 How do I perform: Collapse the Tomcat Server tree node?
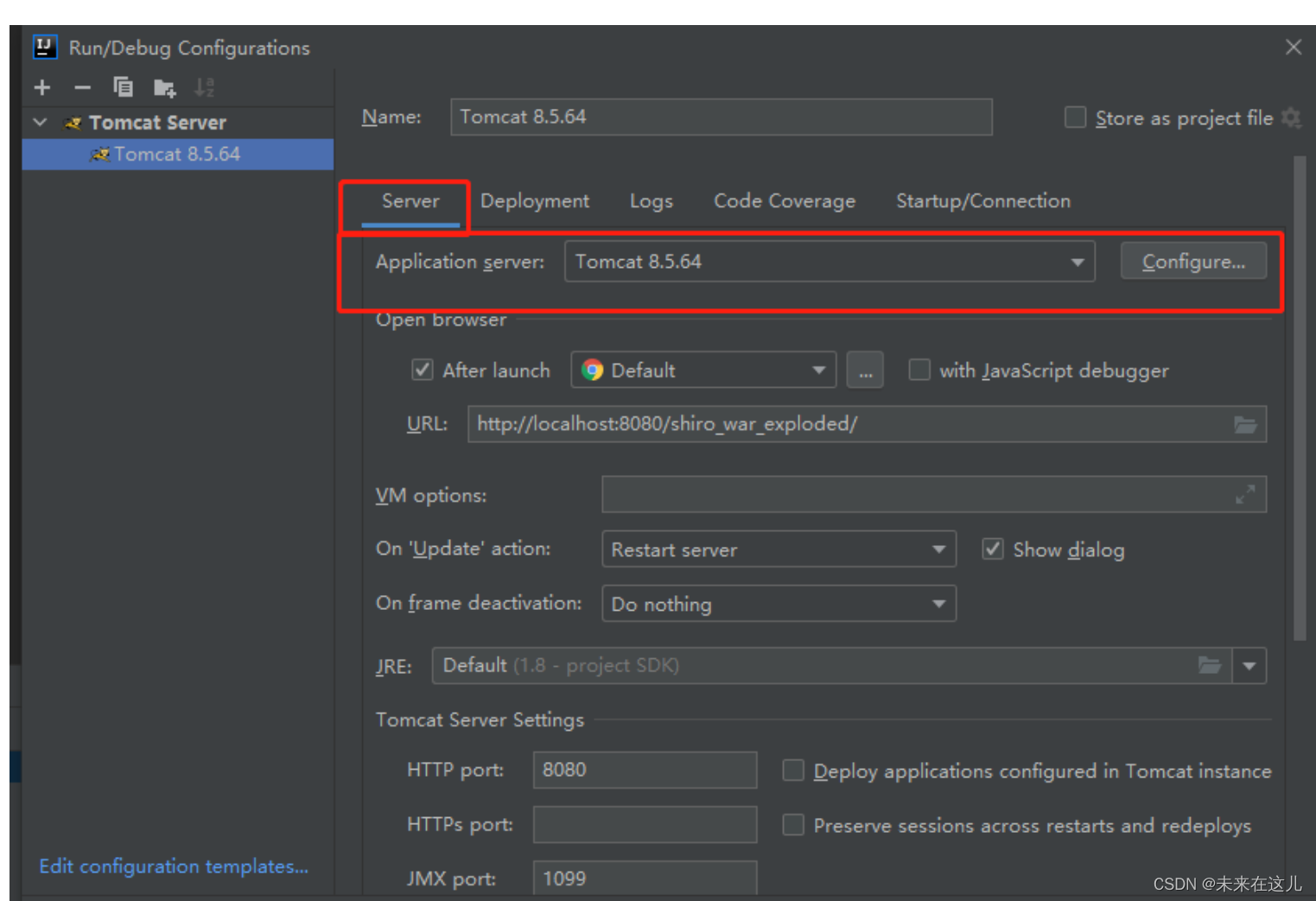pos(40,123)
